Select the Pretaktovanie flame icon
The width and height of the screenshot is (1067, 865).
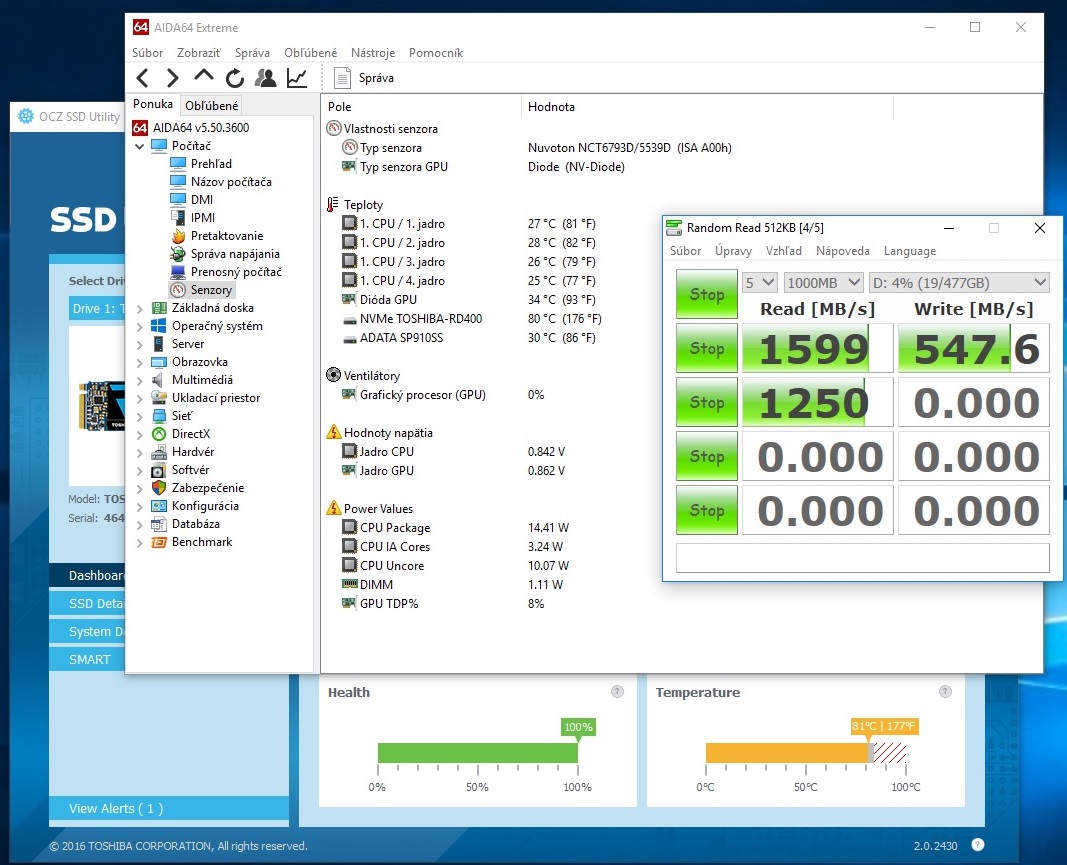(178, 236)
